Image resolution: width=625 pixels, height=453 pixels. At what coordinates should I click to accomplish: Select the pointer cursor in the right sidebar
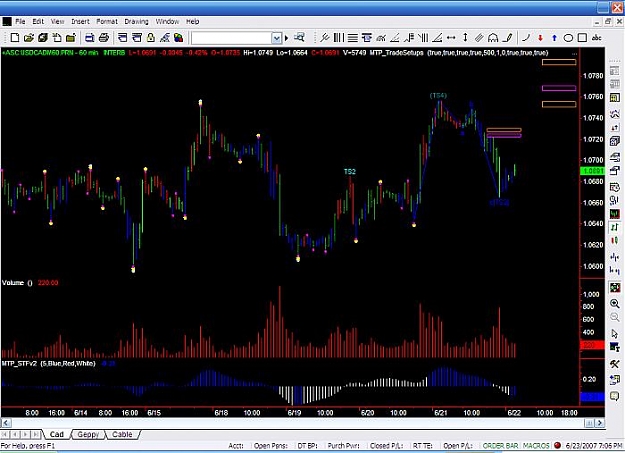(x=615, y=333)
